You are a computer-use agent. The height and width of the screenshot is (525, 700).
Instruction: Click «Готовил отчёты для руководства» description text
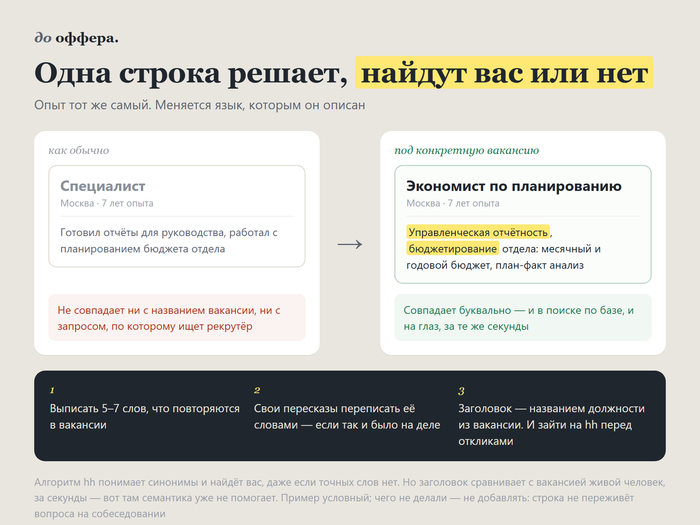169,241
